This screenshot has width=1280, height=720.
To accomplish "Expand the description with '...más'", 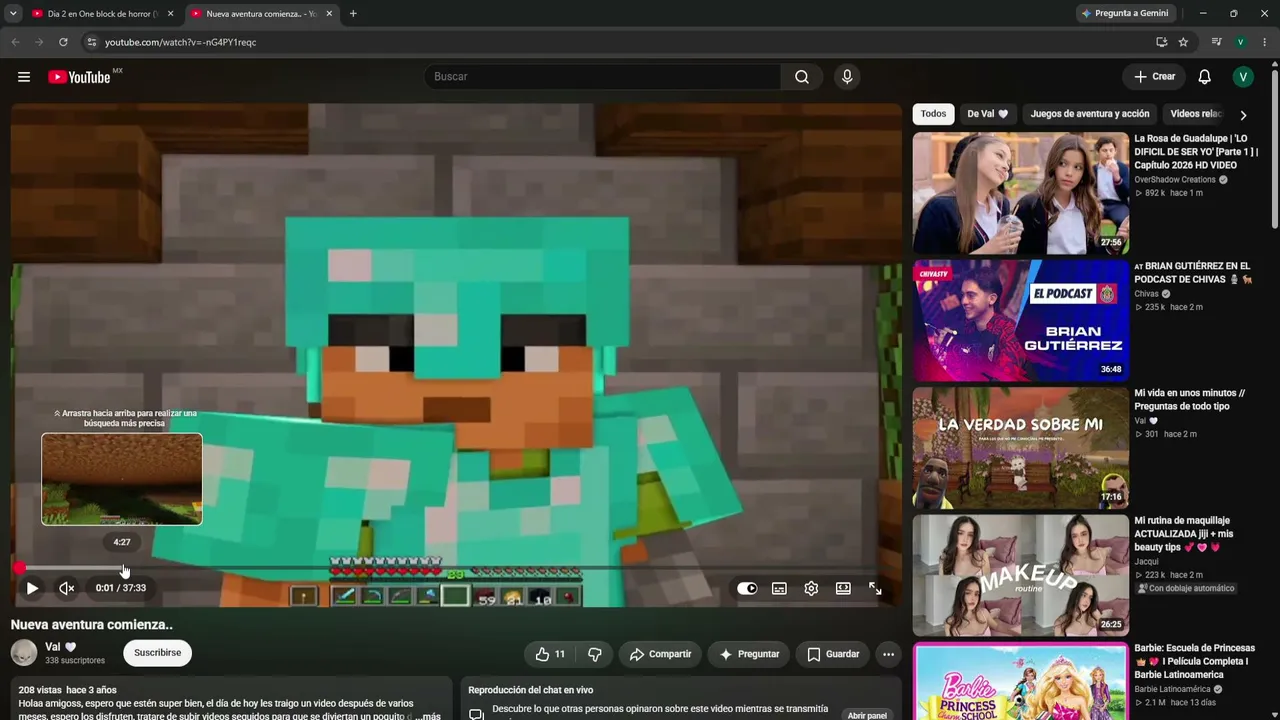I will 427,716.
